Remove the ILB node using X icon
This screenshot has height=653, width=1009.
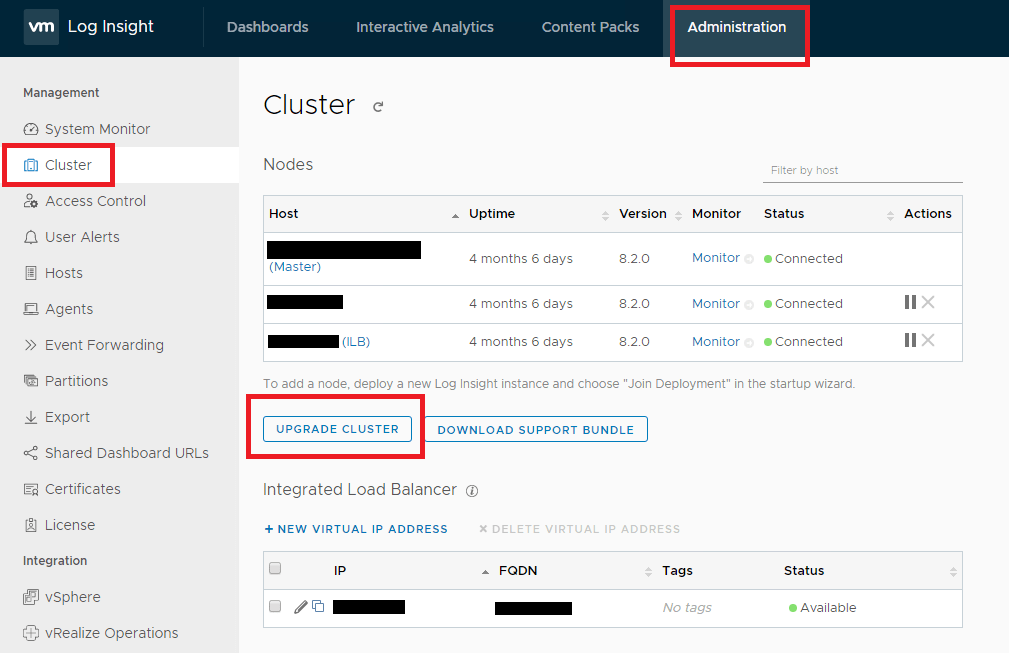(x=928, y=340)
